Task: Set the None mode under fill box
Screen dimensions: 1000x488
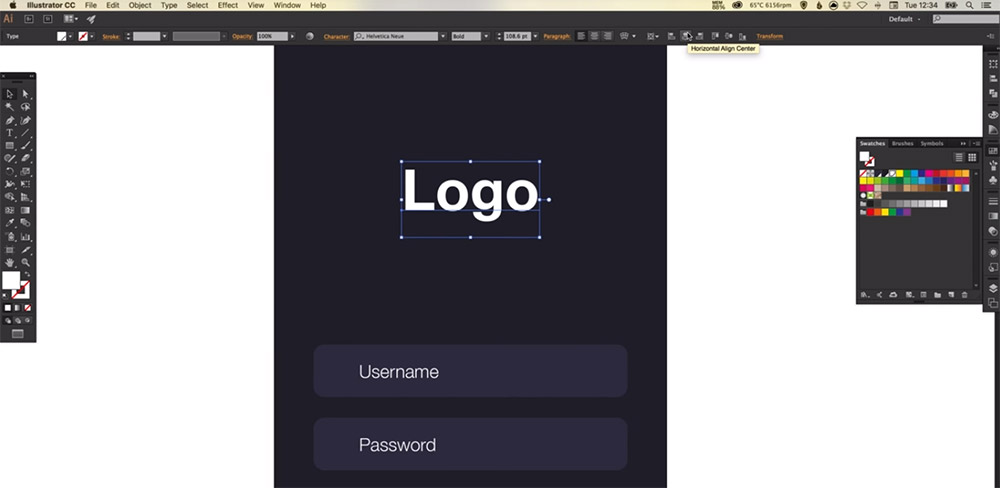Action: coord(27,307)
